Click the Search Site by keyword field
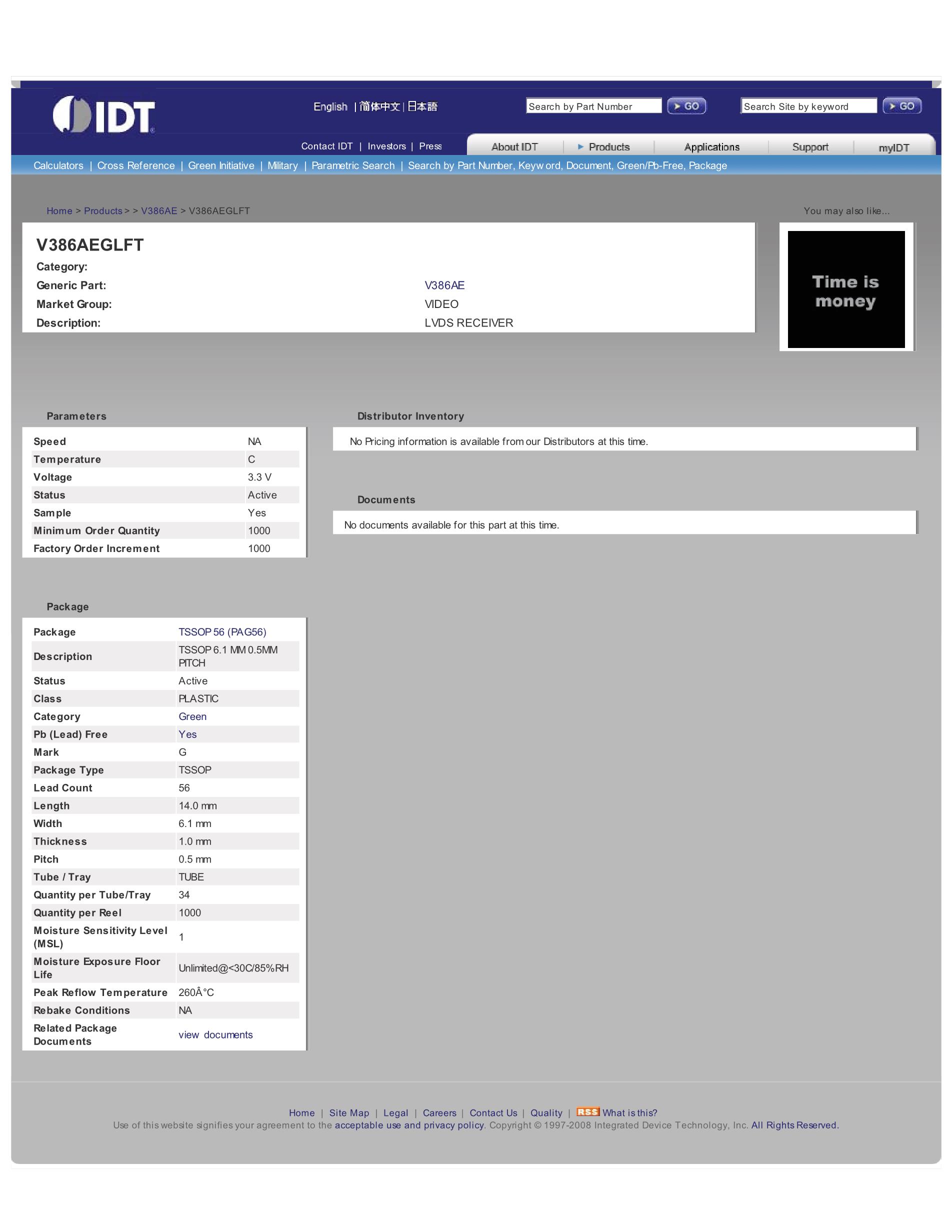Viewport: 952px width, 1232px height. [x=808, y=106]
